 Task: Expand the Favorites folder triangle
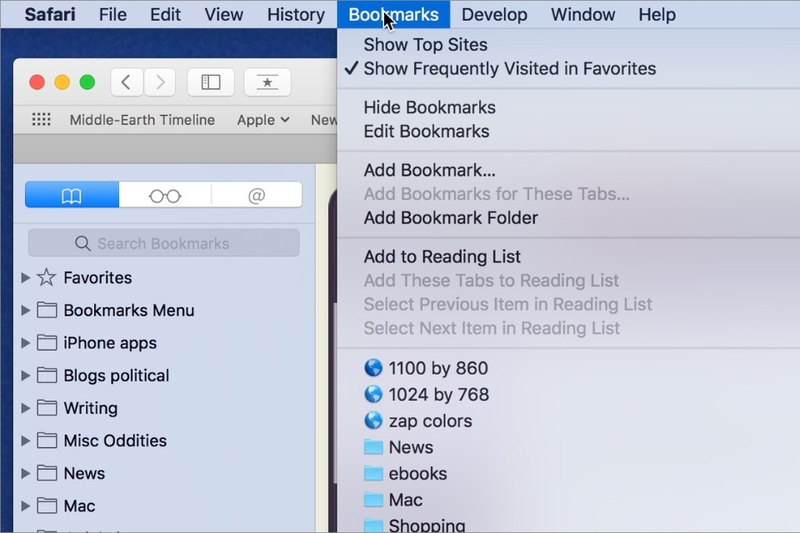pos(25,277)
